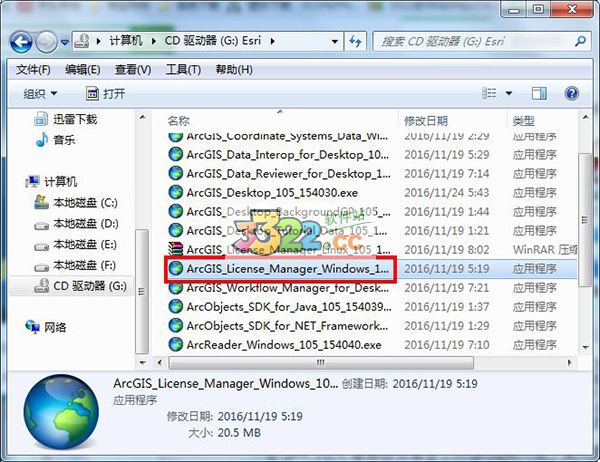The width and height of the screenshot is (600, 462).
Task: Select 网络 in navigation pane
Action: [x=46, y=327]
